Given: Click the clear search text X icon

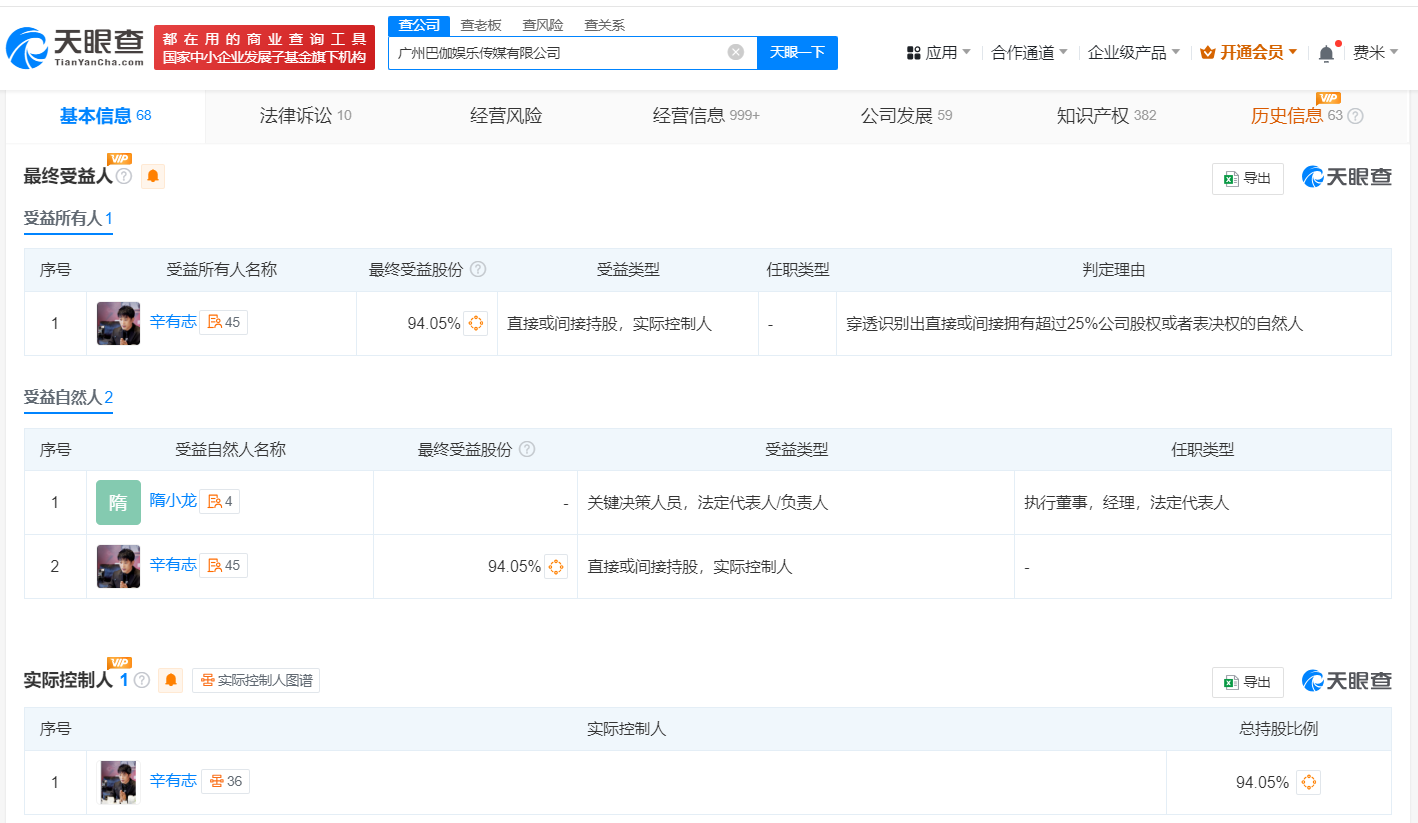Looking at the screenshot, I should pyautogui.click(x=736, y=52).
